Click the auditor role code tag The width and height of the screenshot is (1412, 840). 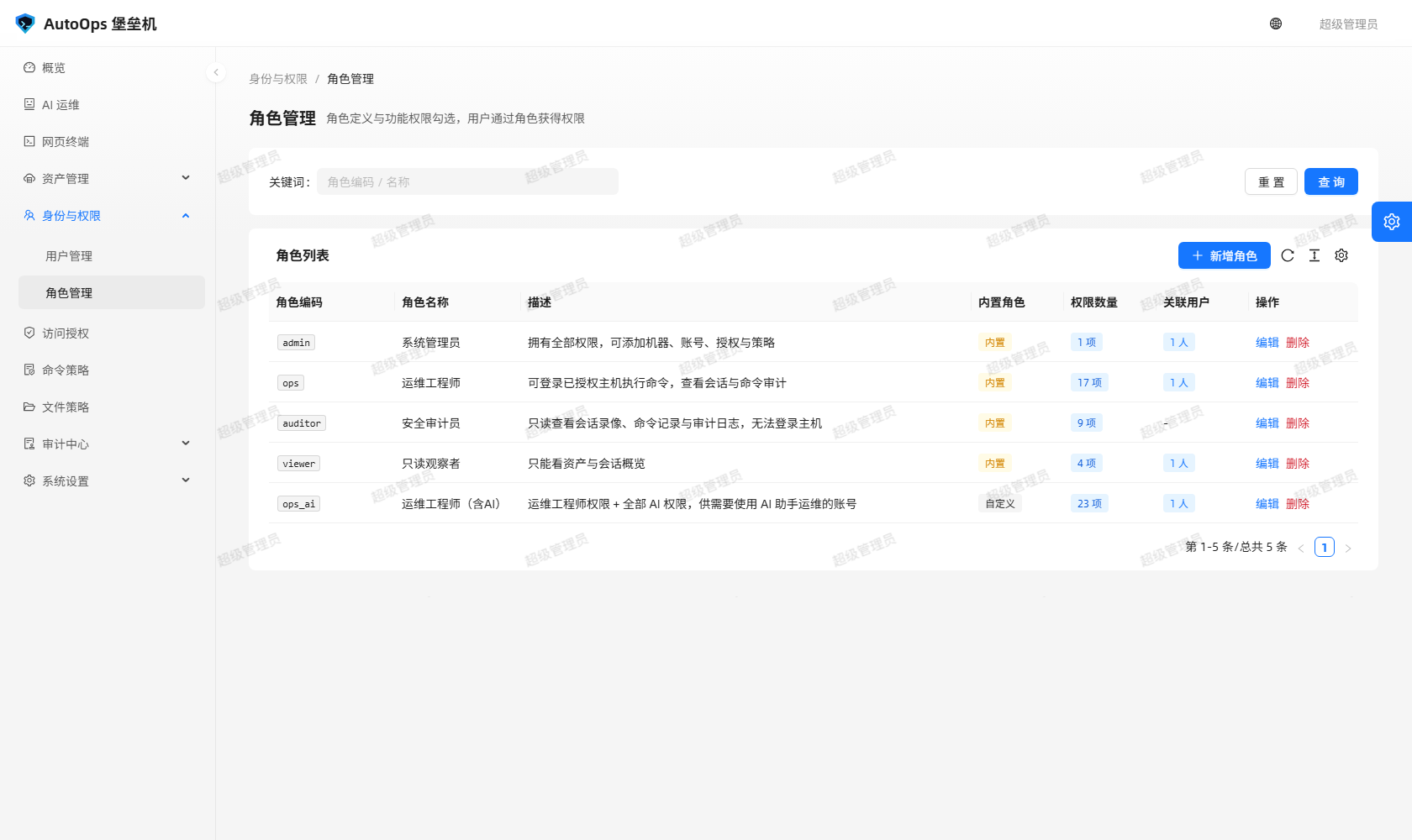tap(302, 423)
